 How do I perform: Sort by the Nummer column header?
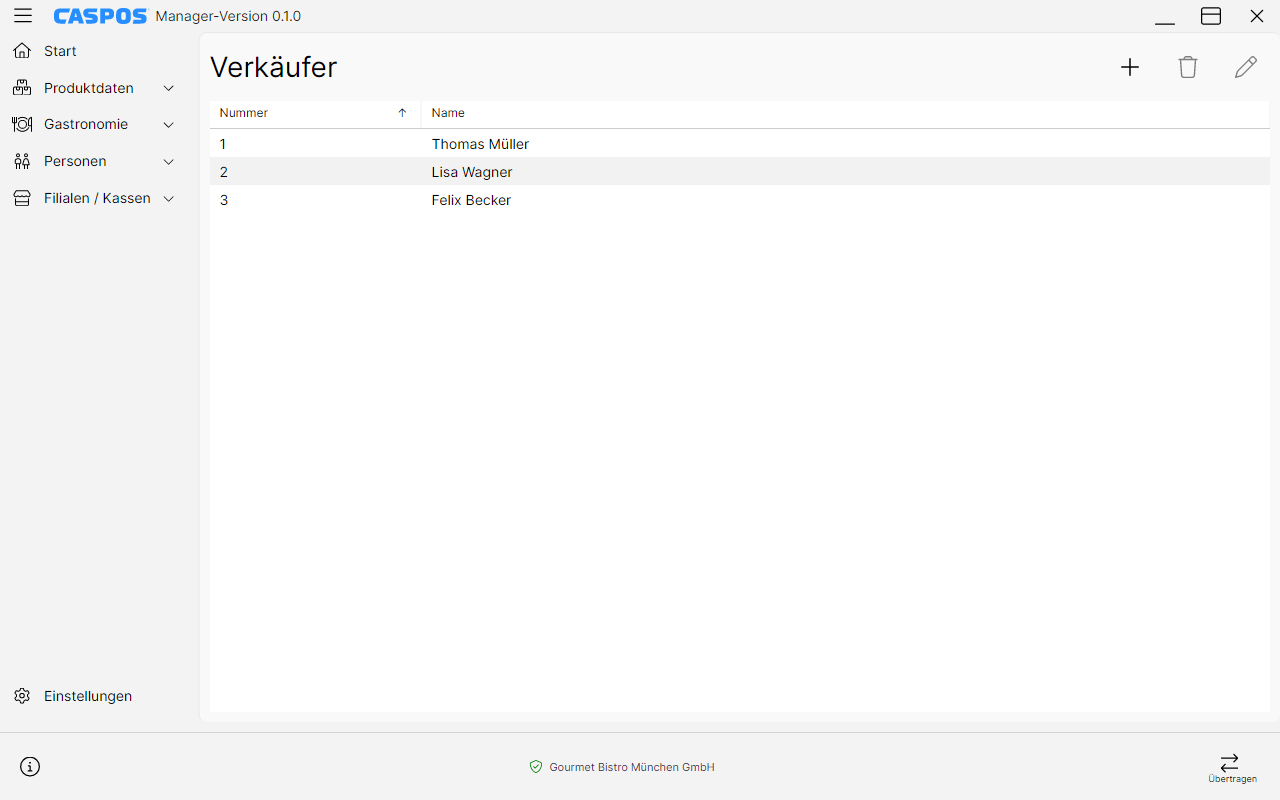[x=315, y=113]
